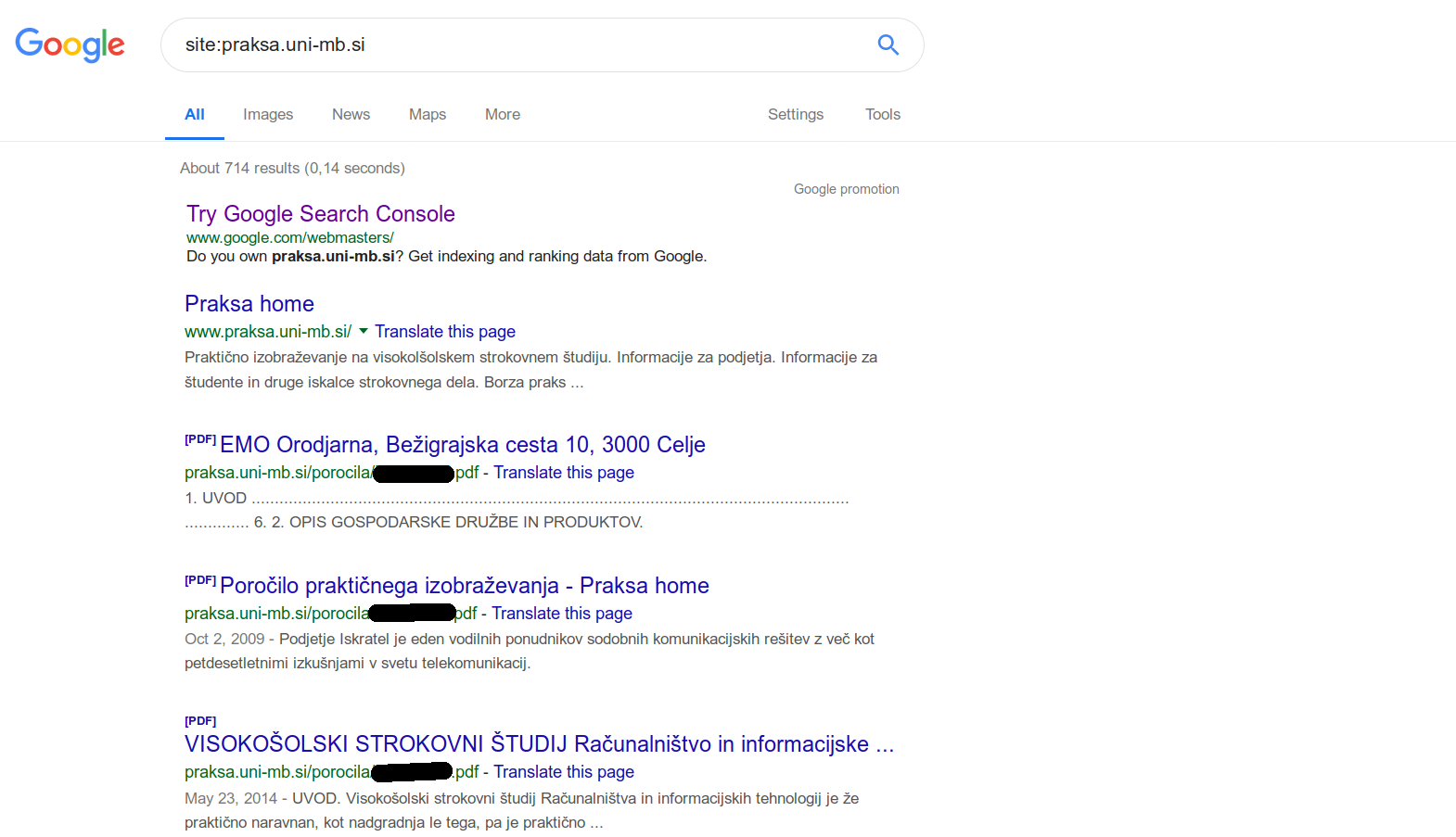This screenshot has height=837, width=1456.
Task: Click the Oct 2, 2009 date text
Action: (x=224, y=639)
